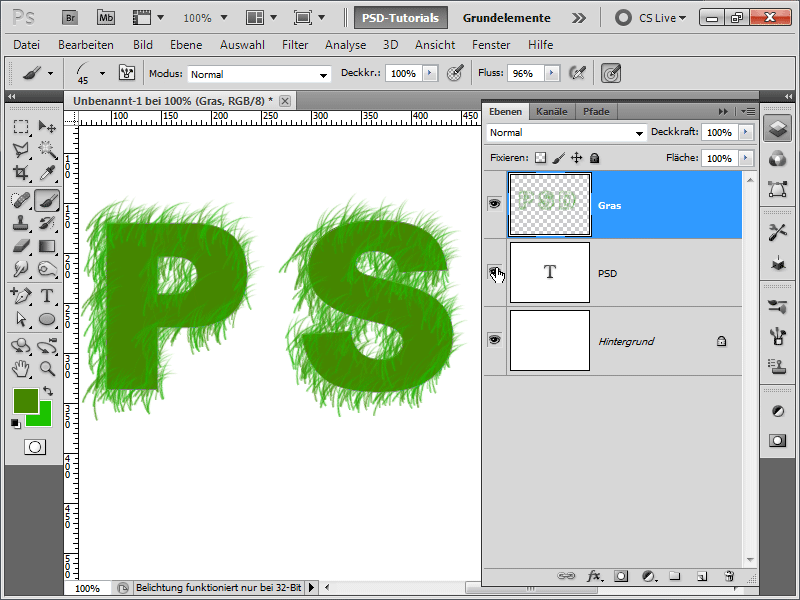Open the Ebene menu

(x=186, y=45)
